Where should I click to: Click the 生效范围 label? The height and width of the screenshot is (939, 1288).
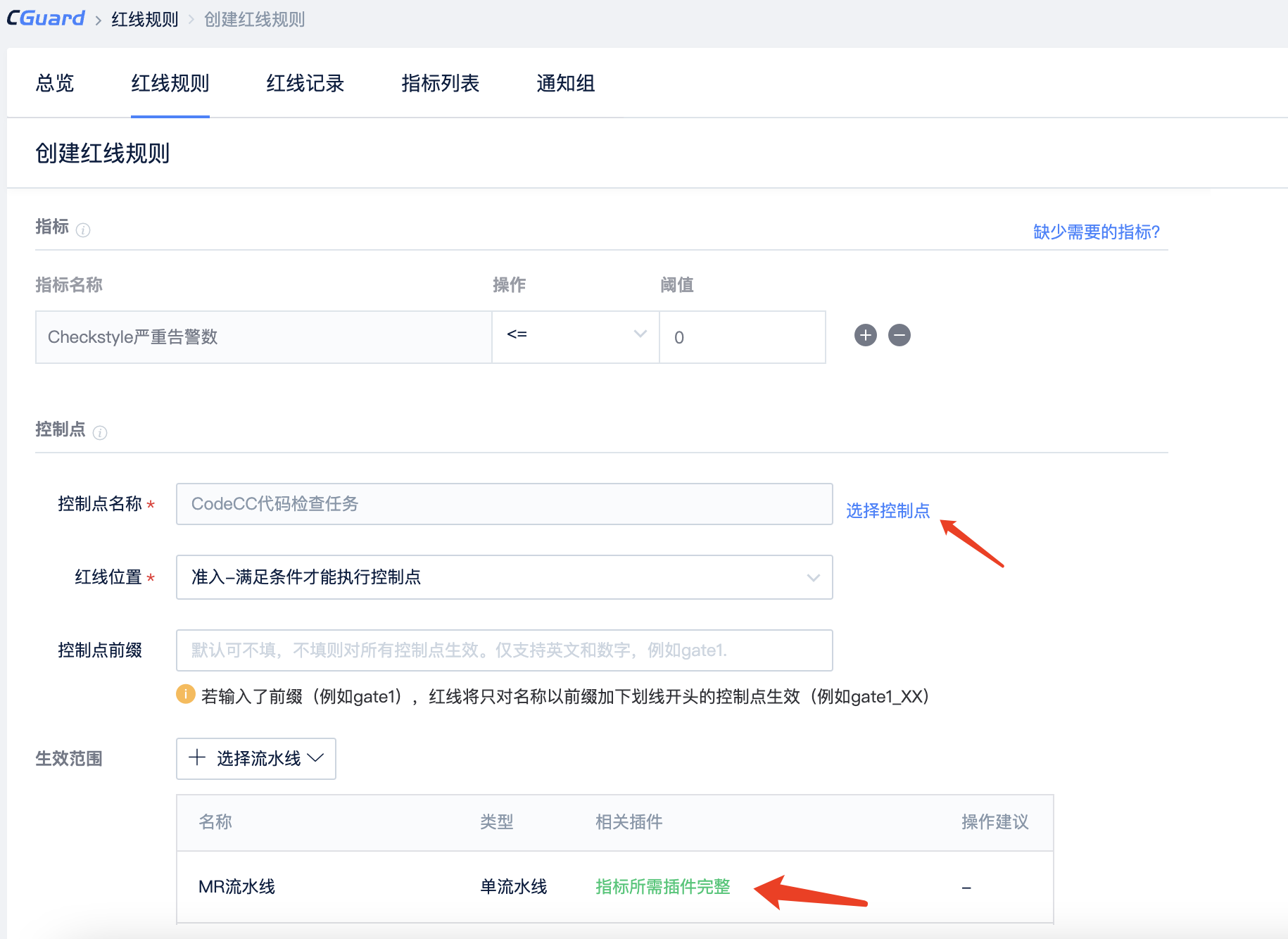tap(69, 759)
